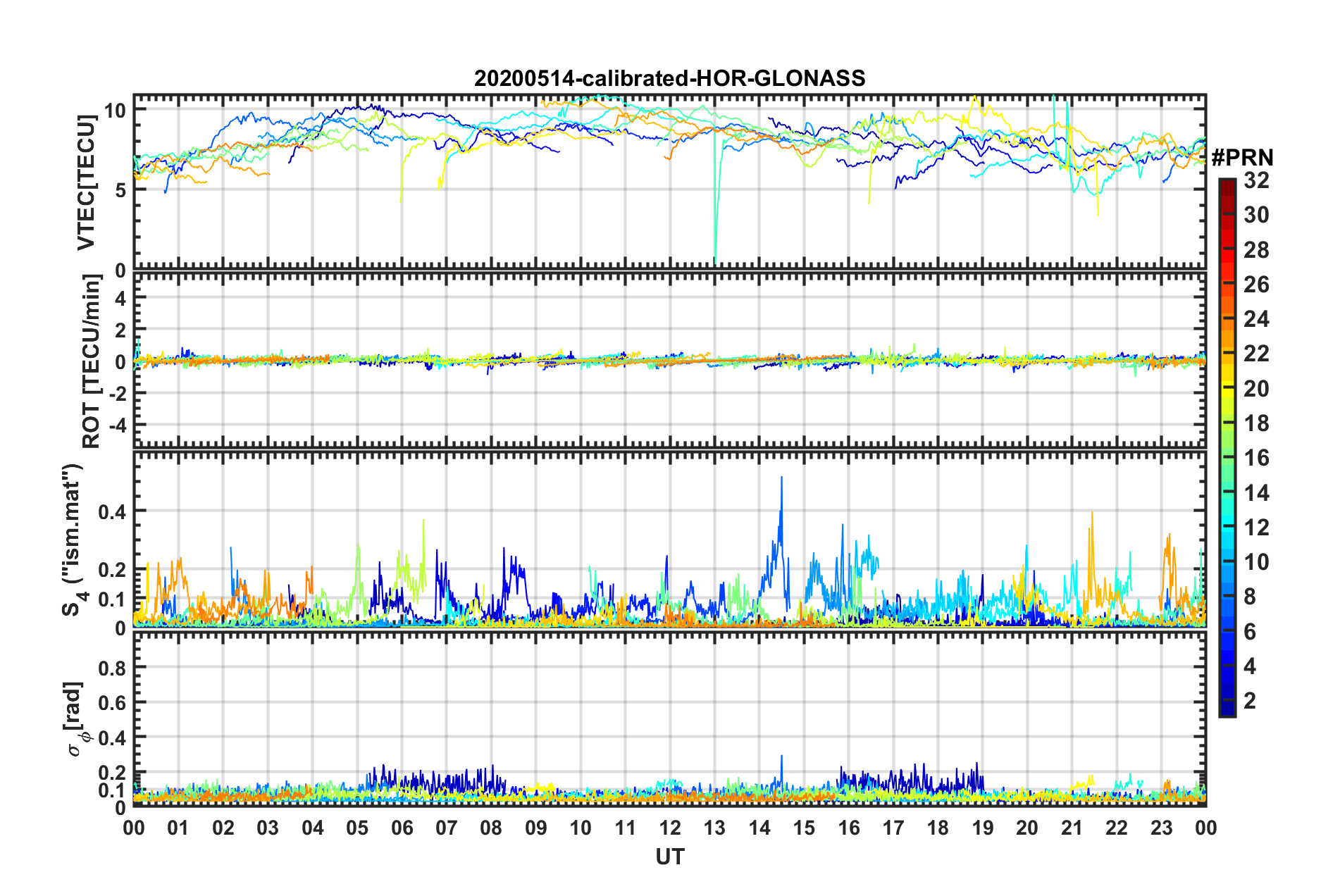Screen dimensions: 1340x896
Task: Select the ROT axis tick label "-4"
Action: tap(116, 425)
